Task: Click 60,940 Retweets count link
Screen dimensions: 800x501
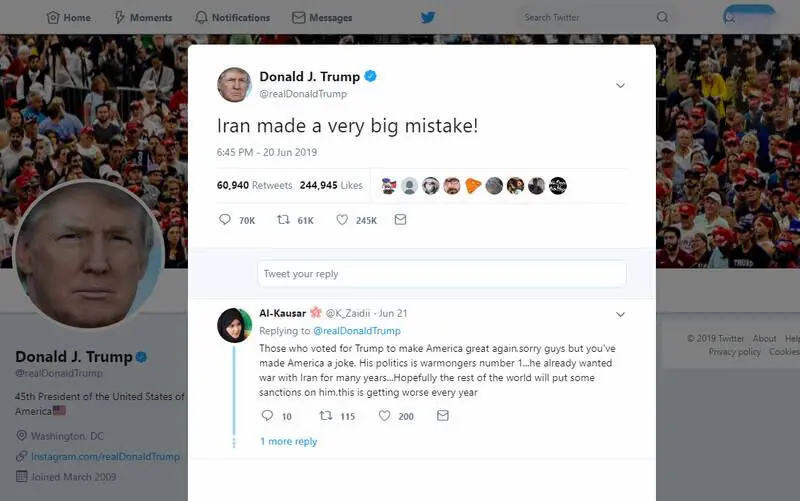Action: coord(254,185)
